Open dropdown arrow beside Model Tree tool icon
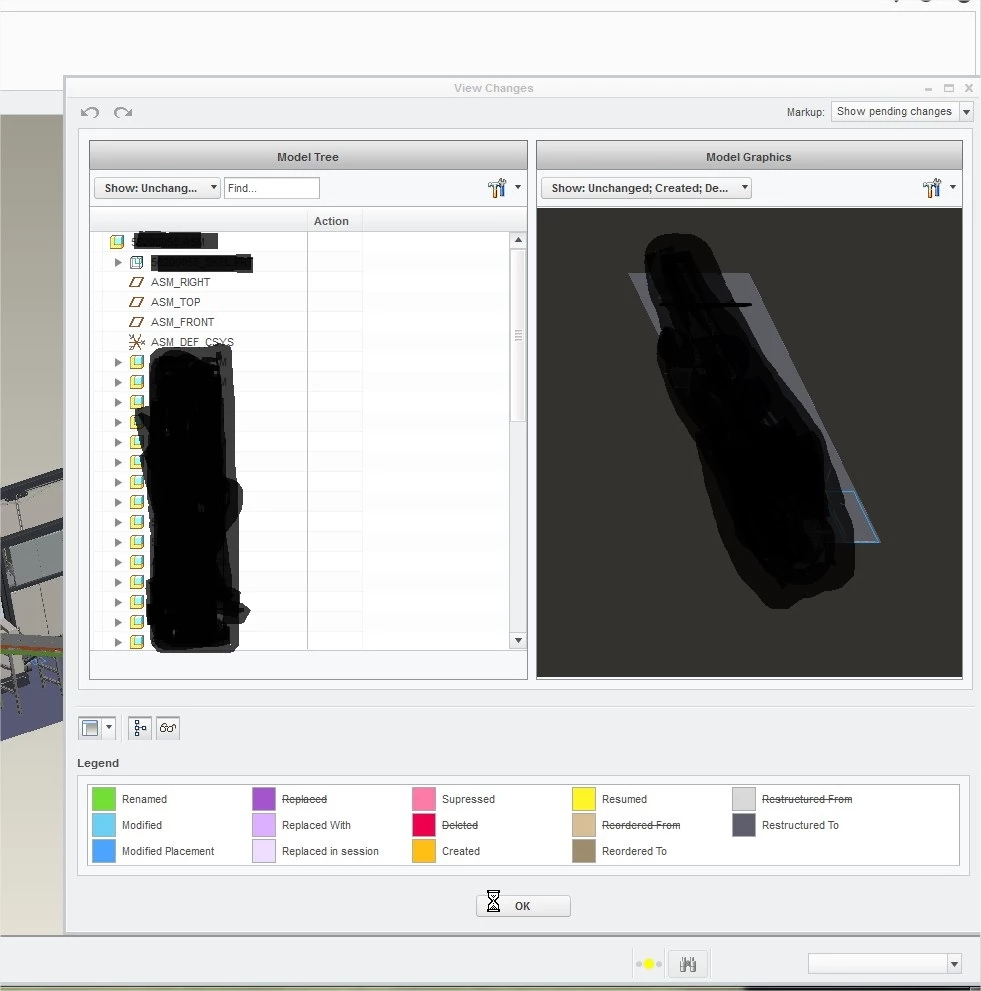Screen dimensions: 981x991 [x=518, y=187]
